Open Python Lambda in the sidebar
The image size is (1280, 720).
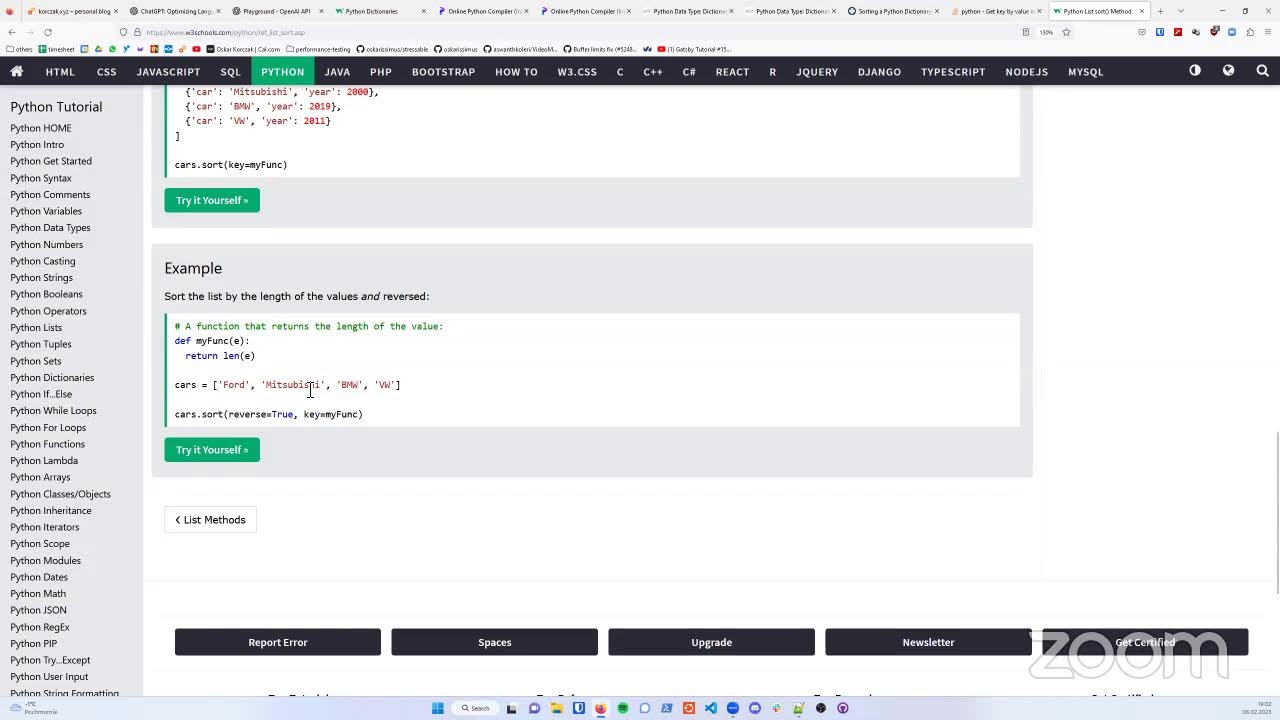[x=44, y=461]
